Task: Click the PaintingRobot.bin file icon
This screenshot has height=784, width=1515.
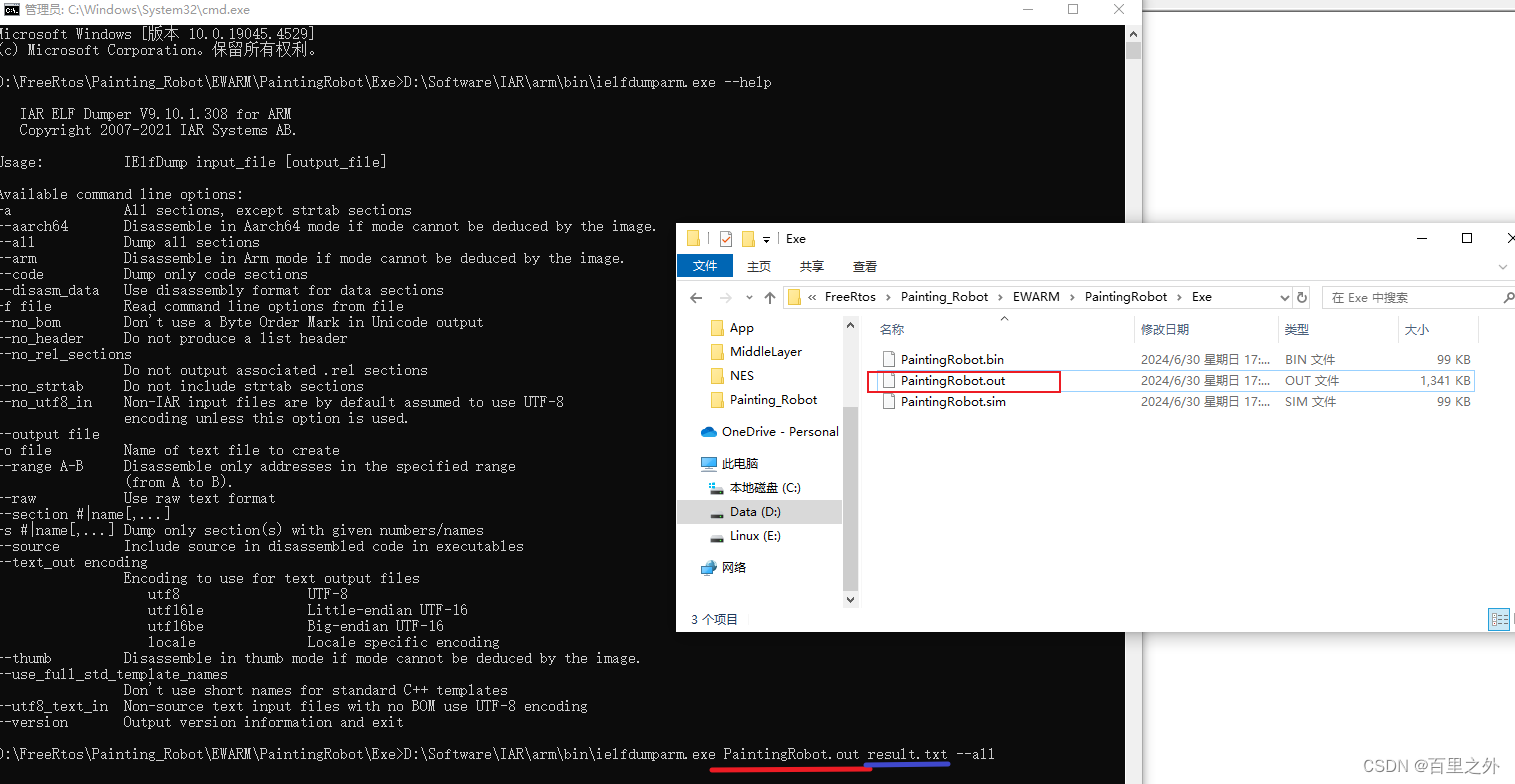Action: click(x=889, y=359)
